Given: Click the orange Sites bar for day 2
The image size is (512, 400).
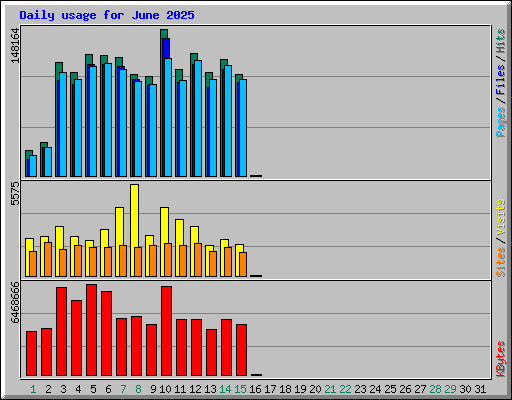Looking at the screenshot, I should [x=48, y=259].
